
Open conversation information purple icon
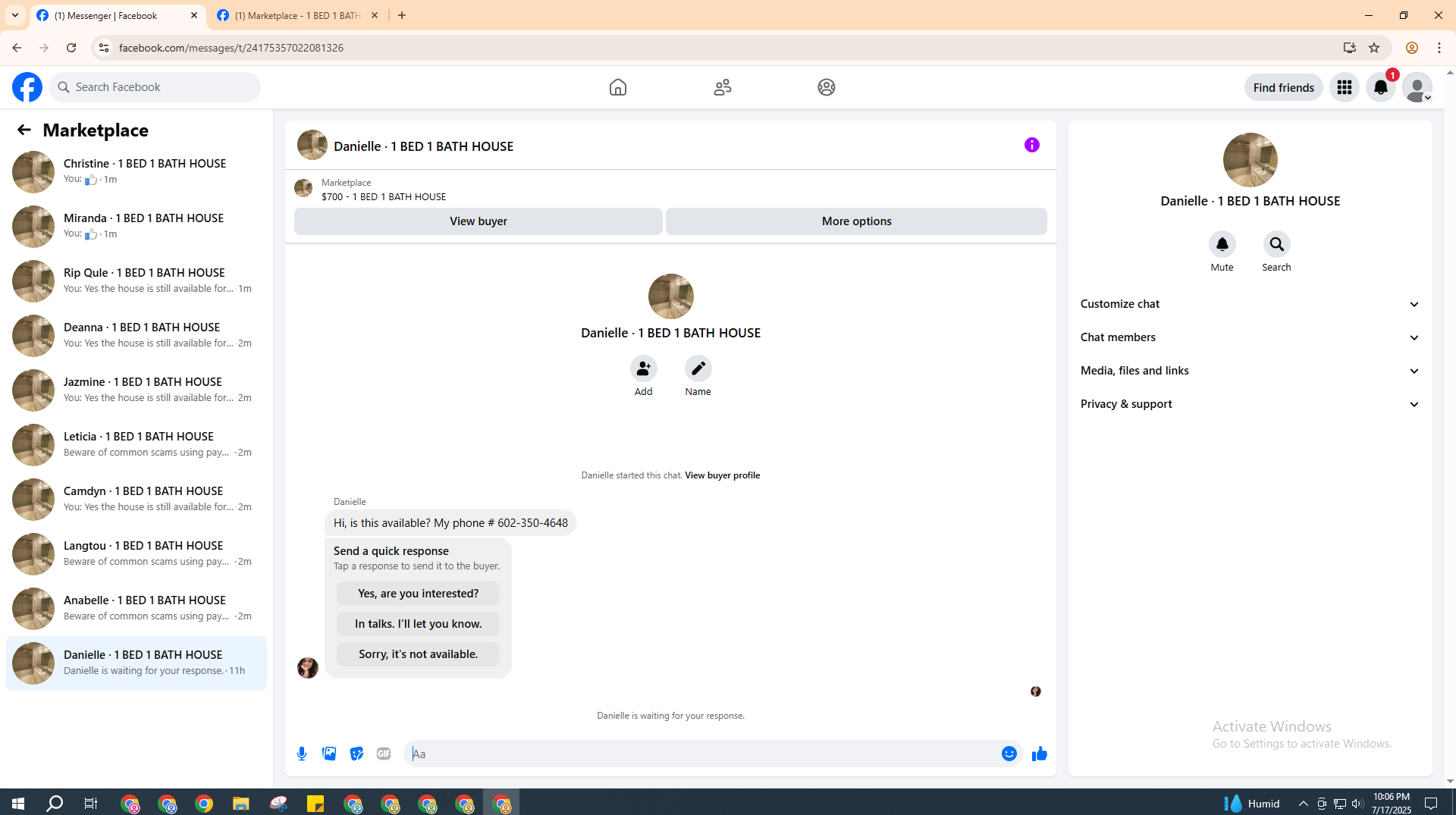(1032, 145)
